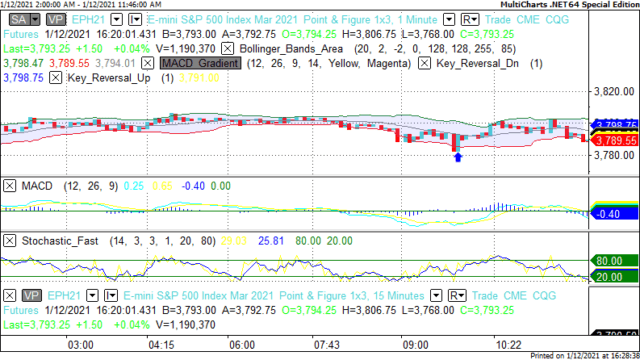
Task: Click the blue 3,798.75 price scale marker
Action: coord(615,125)
